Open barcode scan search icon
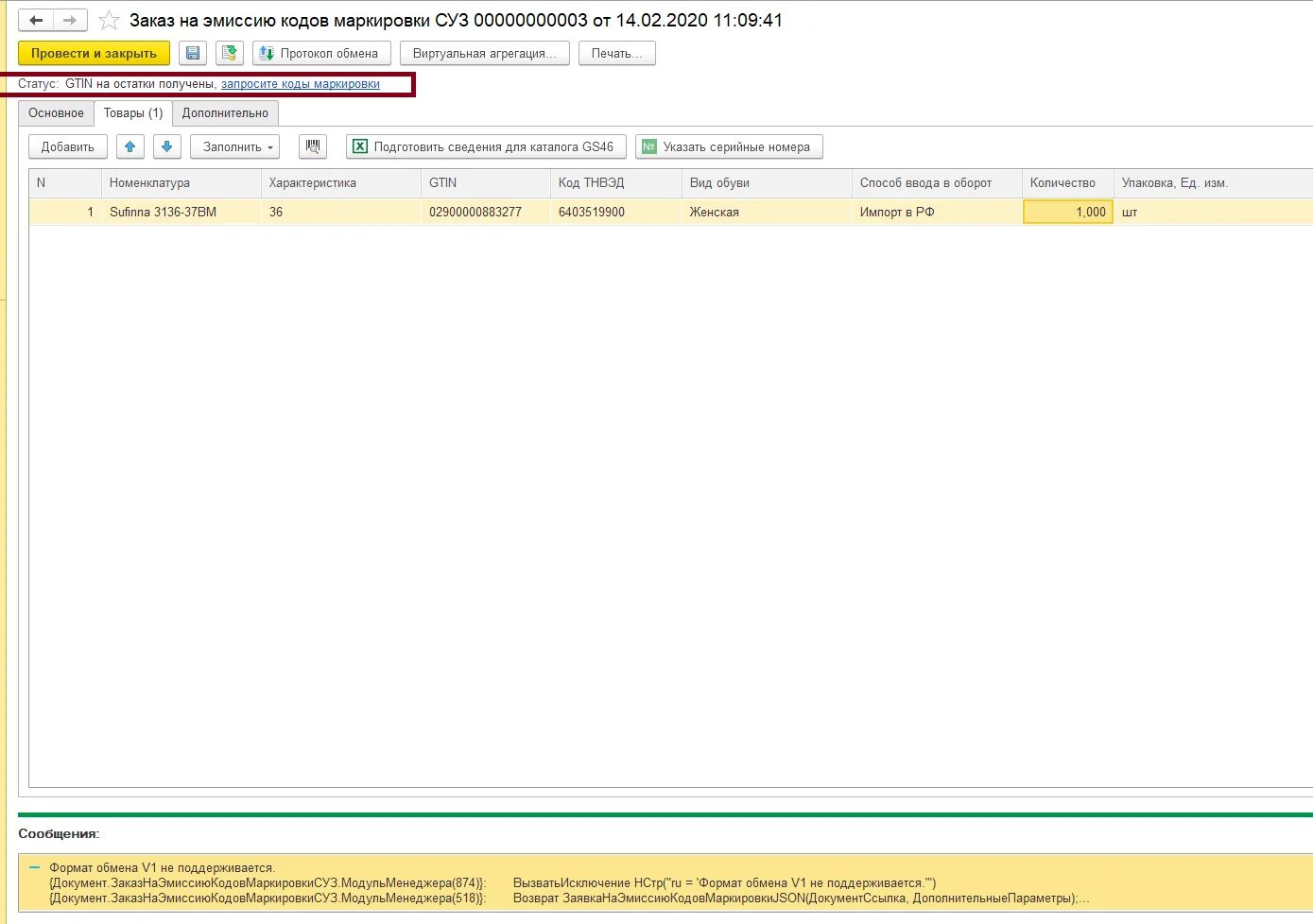Viewport: 1313px width, 924px height. click(x=313, y=146)
